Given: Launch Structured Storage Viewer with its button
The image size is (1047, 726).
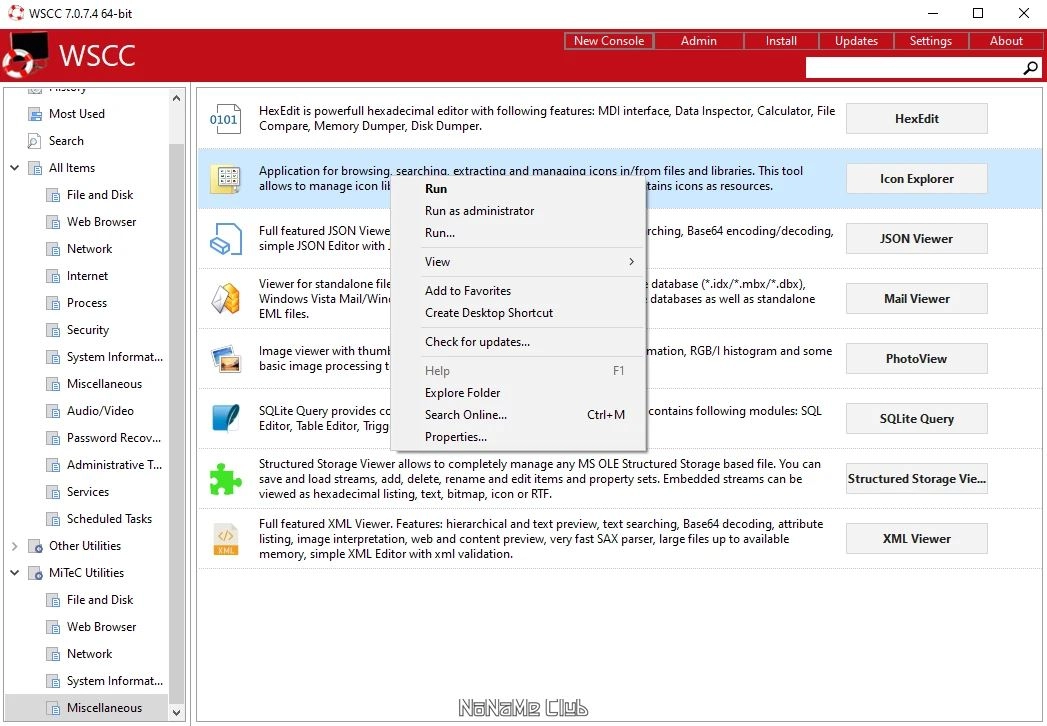Looking at the screenshot, I should coord(916,479).
